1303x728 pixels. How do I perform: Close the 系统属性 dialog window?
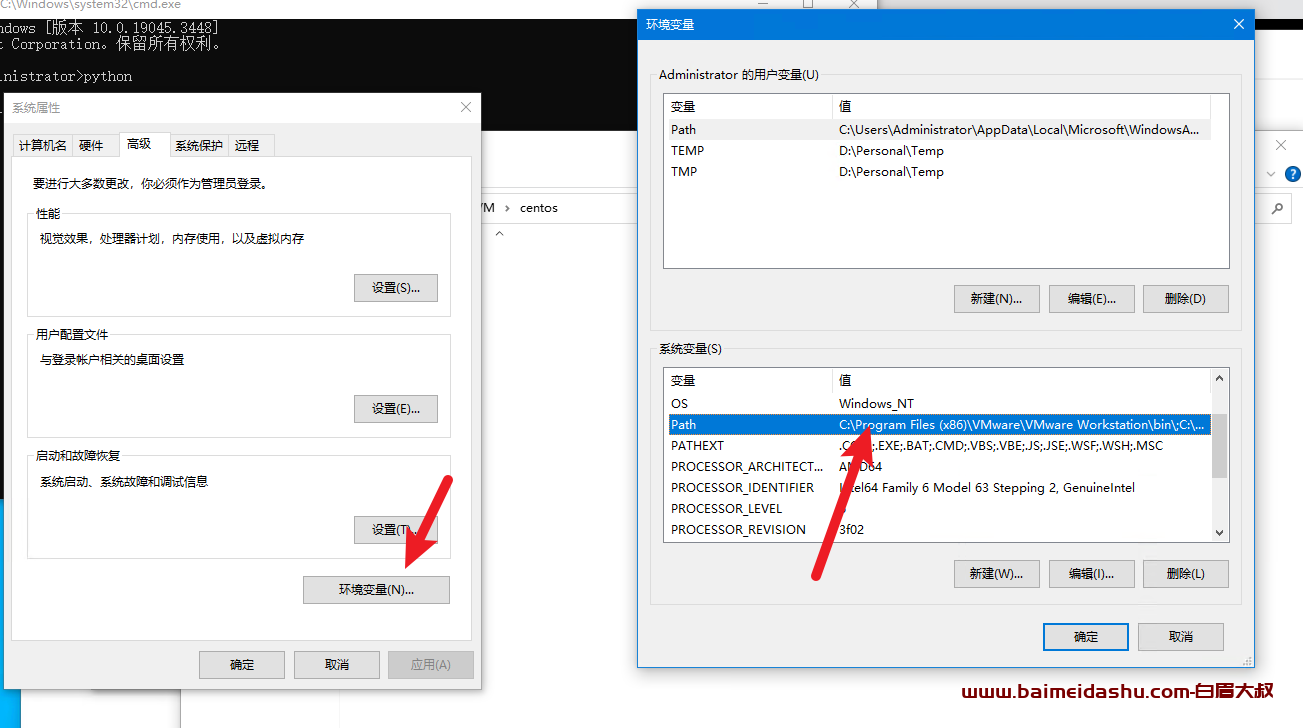point(466,107)
